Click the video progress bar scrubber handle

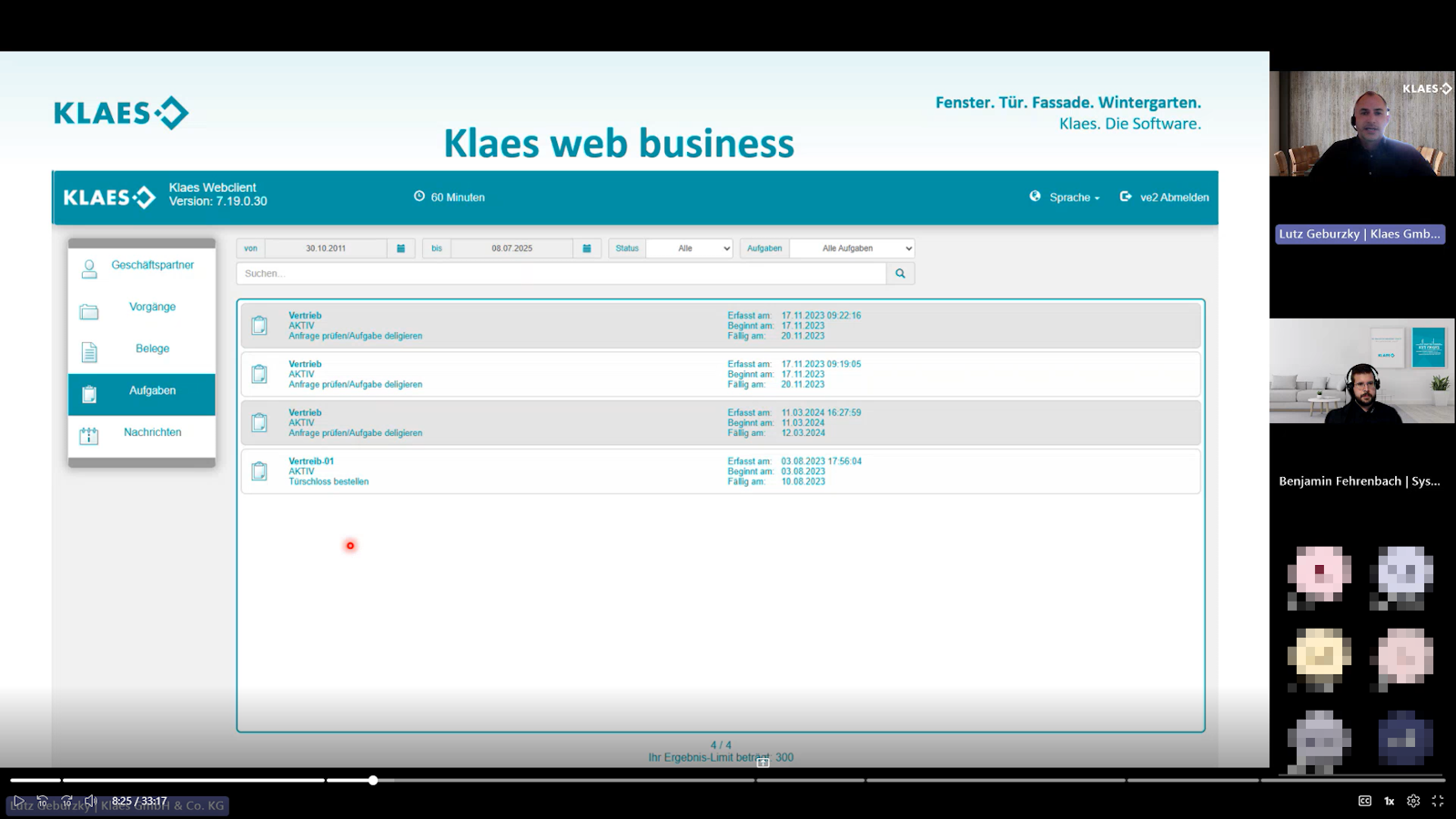click(373, 780)
